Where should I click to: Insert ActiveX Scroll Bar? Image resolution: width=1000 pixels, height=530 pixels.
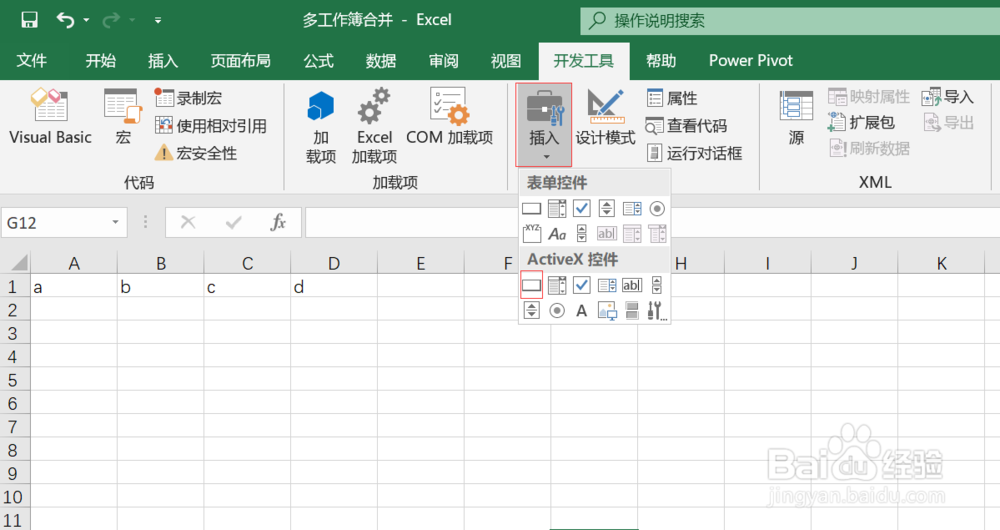(657, 285)
